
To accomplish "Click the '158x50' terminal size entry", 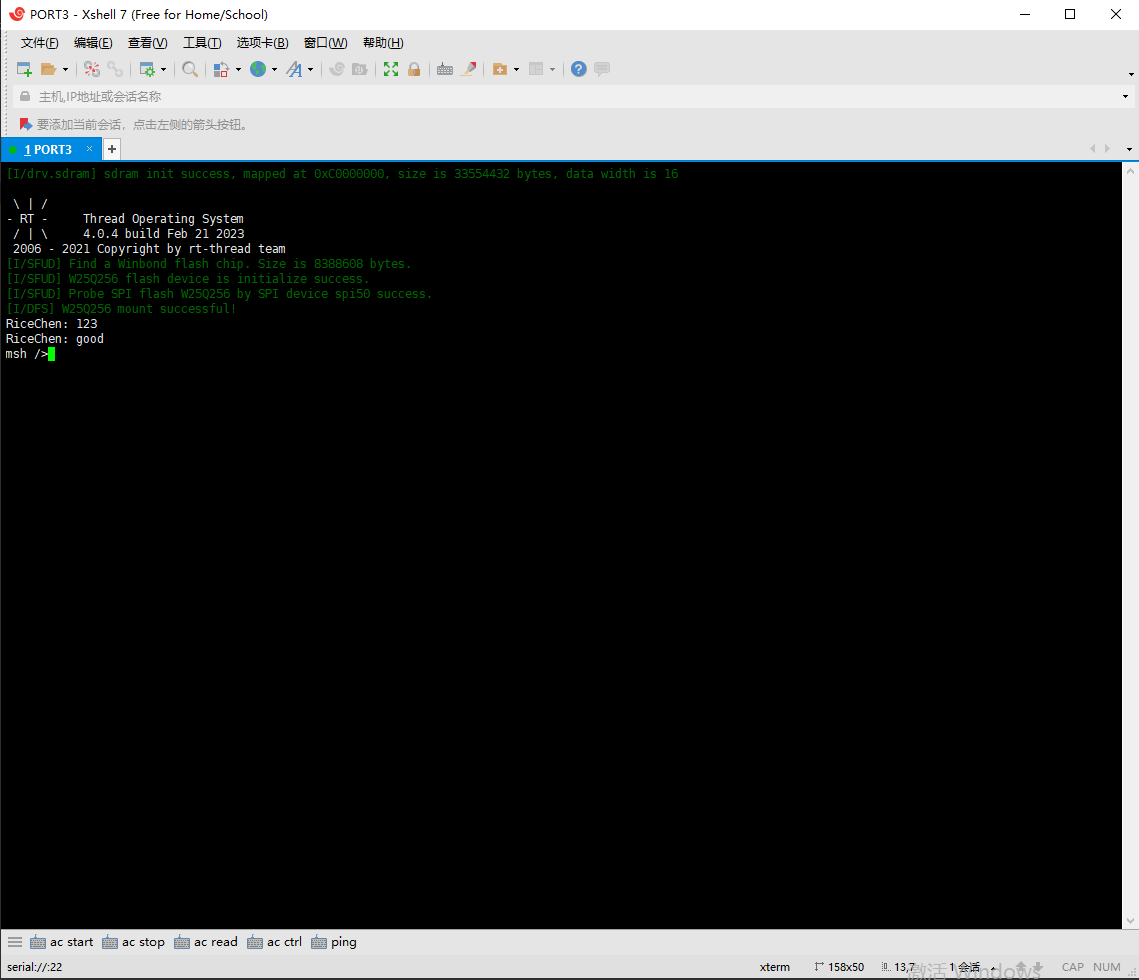I will (839, 967).
